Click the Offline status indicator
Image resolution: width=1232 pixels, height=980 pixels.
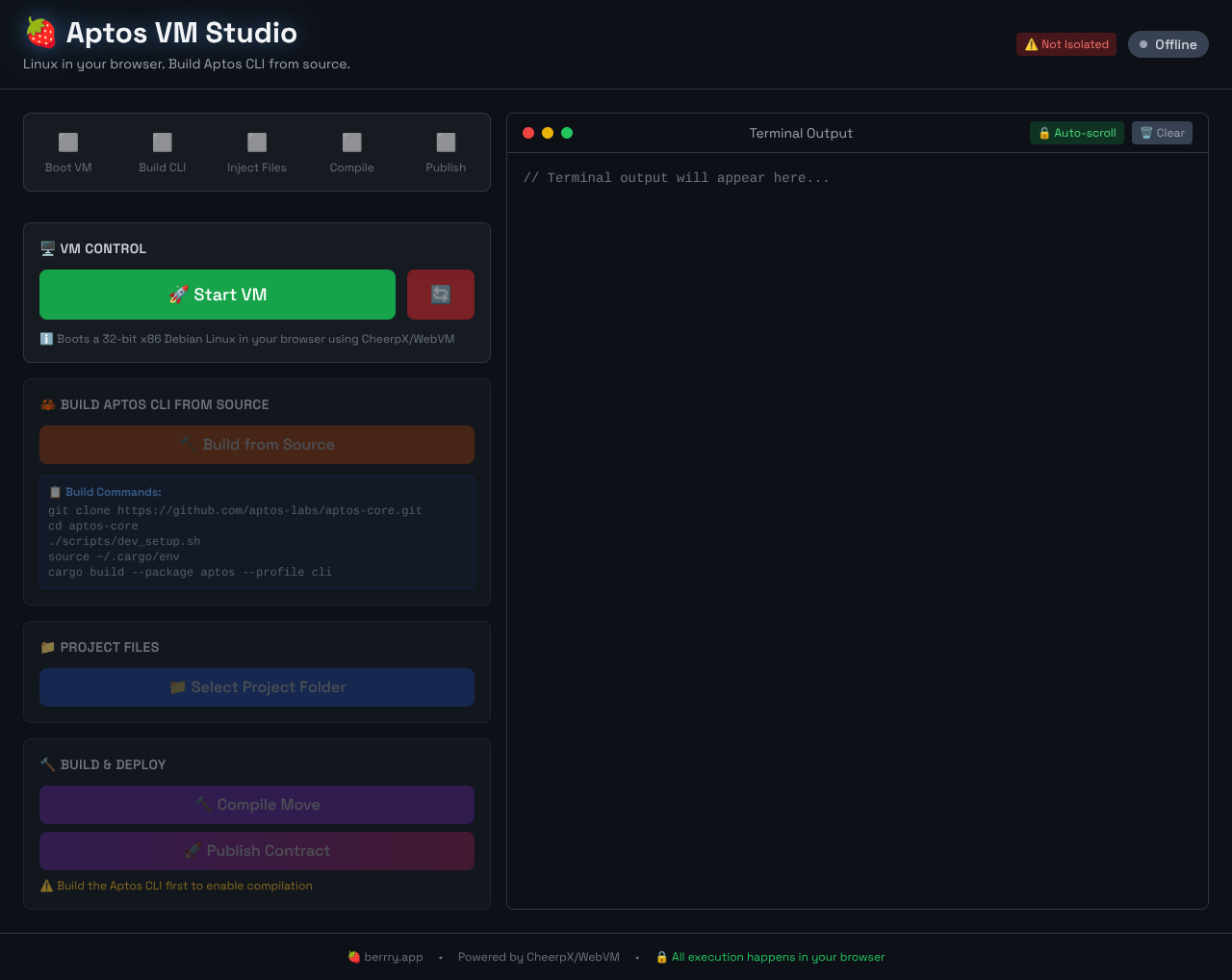(x=1168, y=43)
